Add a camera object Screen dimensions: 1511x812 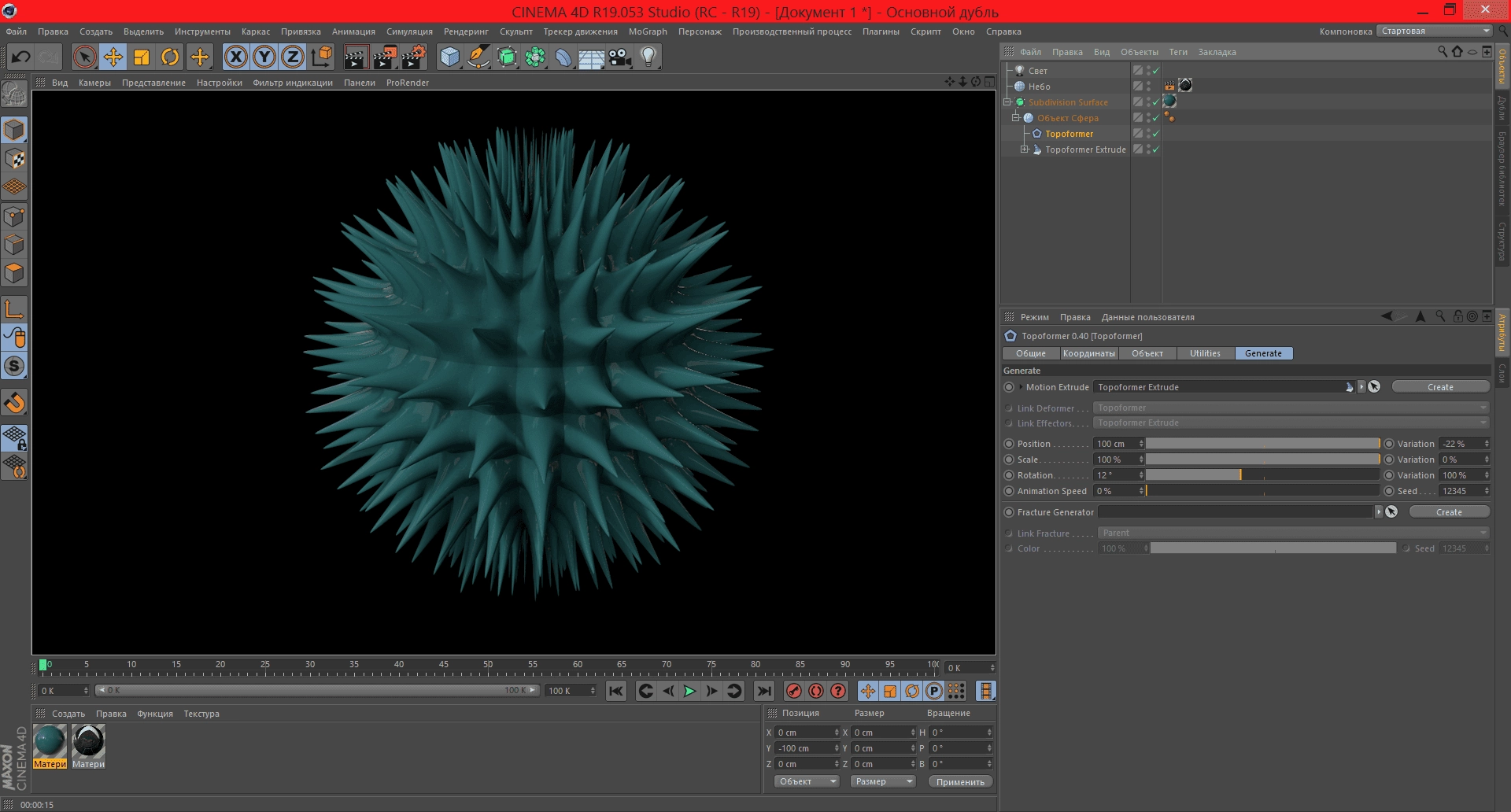pos(620,57)
